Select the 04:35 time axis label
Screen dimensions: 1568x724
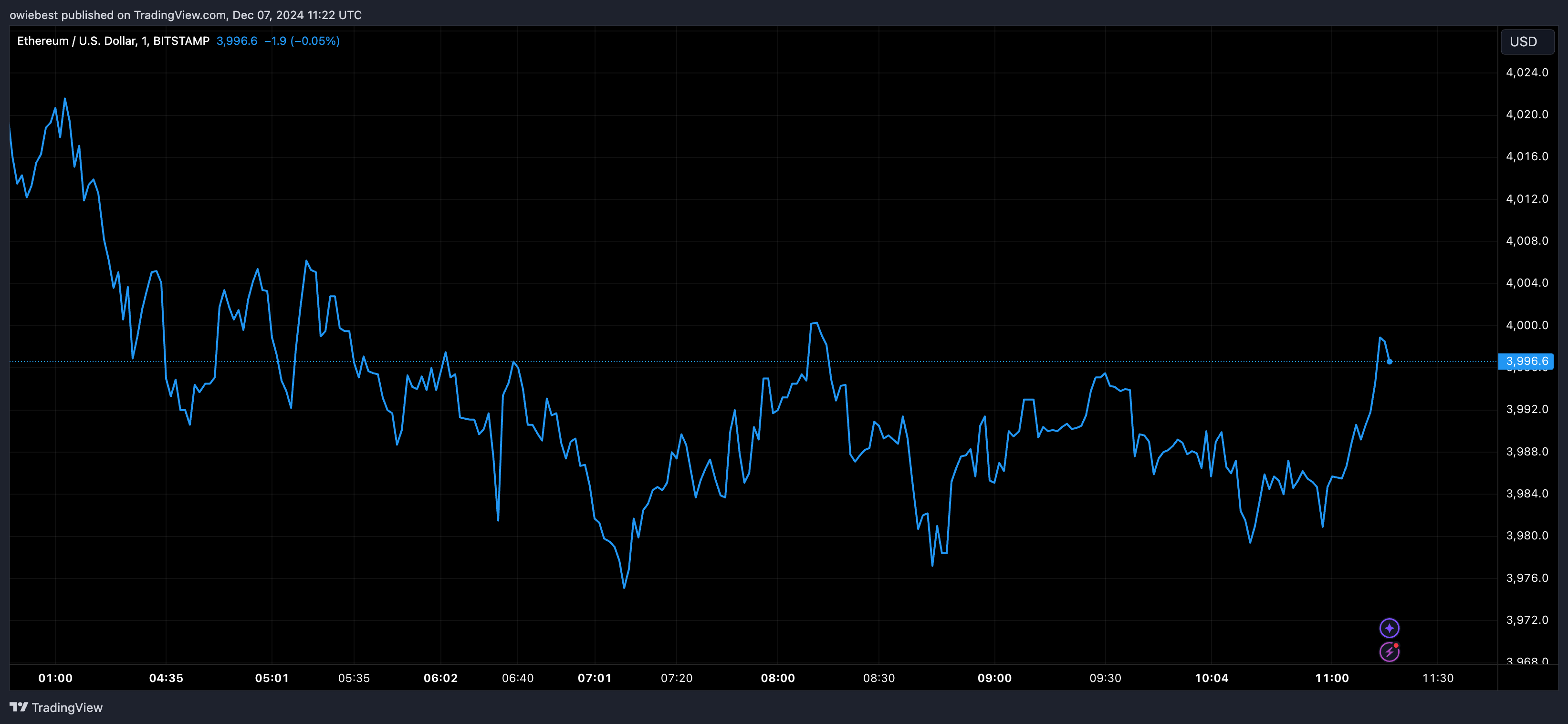pyautogui.click(x=166, y=678)
